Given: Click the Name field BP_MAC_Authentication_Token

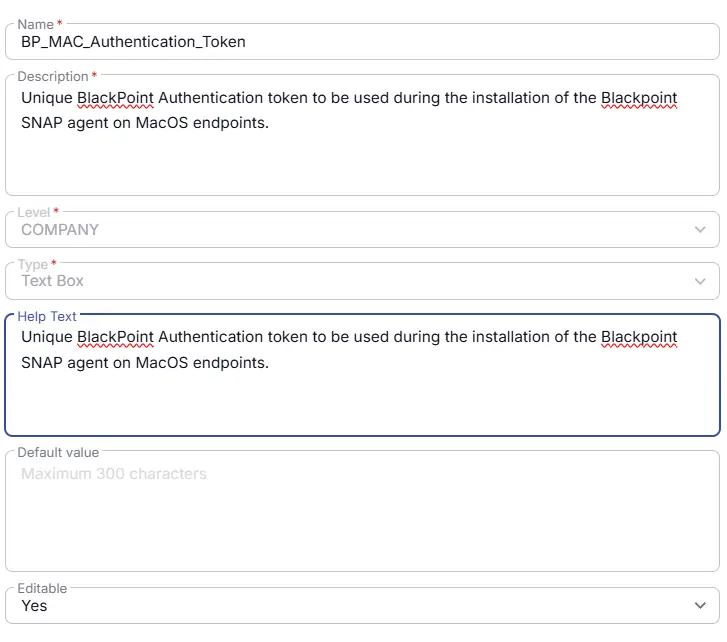Looking at the screenshot, I should point(362,42).
